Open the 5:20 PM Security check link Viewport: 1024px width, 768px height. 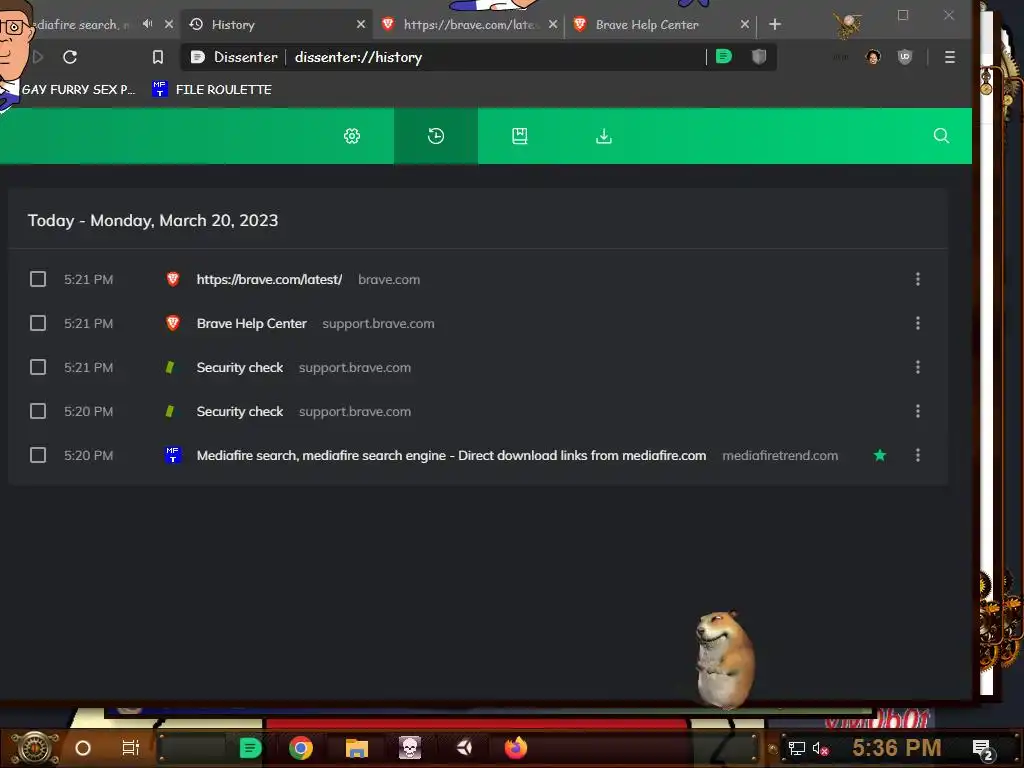click(x=240, y=411)
